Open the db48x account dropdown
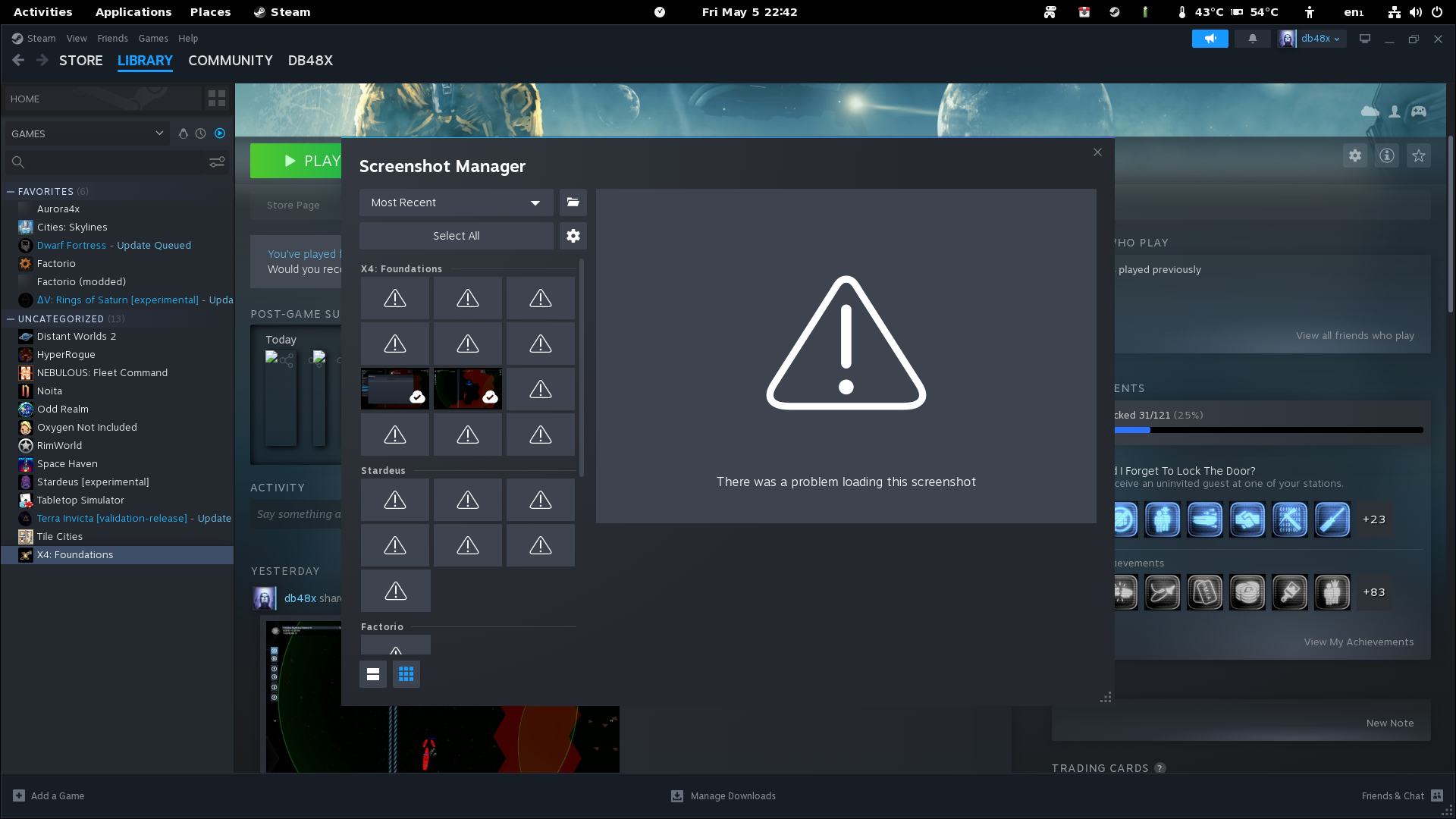Screen dimensions: 1456x819 [1312, 39]
